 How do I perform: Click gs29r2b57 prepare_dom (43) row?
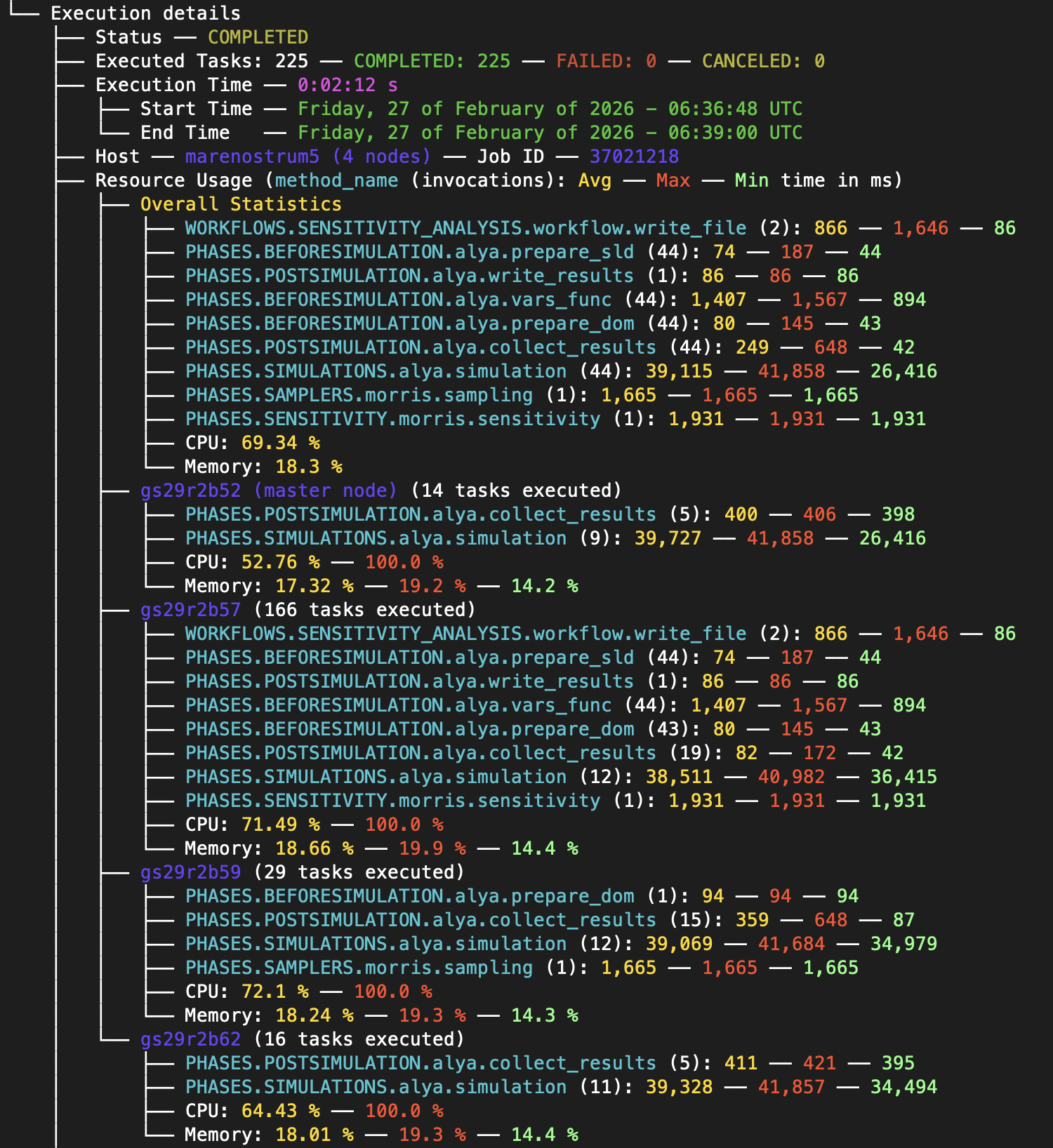(x=533, y=729)
